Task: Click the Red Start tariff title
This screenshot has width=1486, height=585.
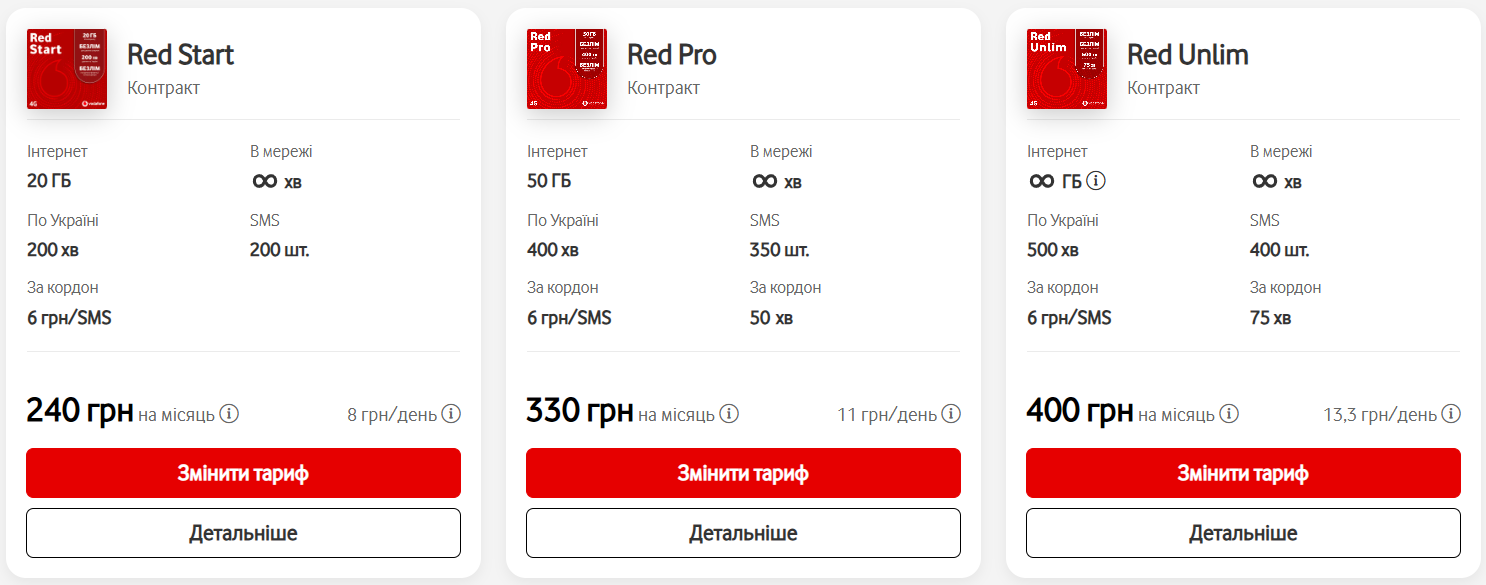Action: (180, 54)
